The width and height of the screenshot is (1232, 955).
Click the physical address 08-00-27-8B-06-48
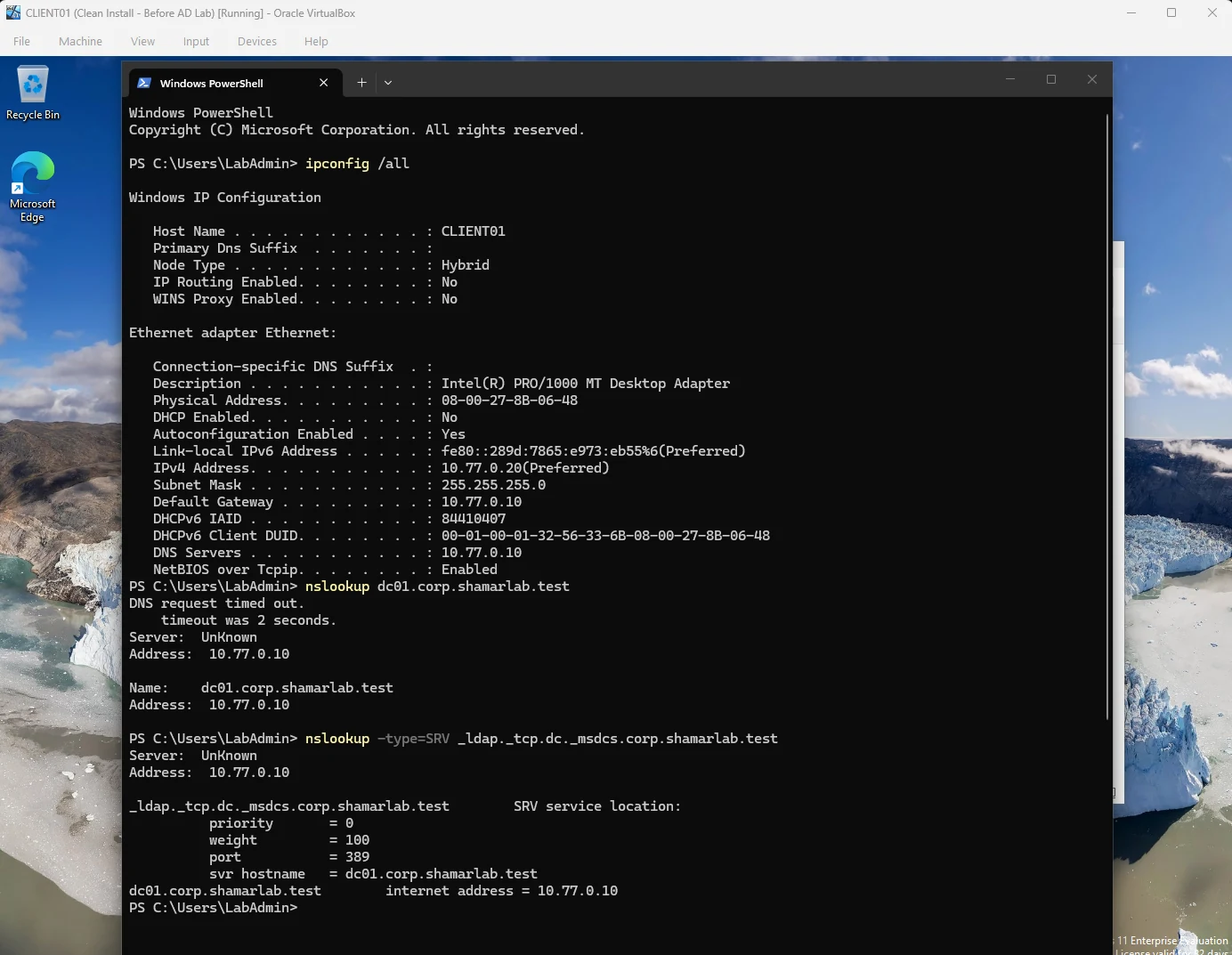pyautogui.click(x=509, y=401)
